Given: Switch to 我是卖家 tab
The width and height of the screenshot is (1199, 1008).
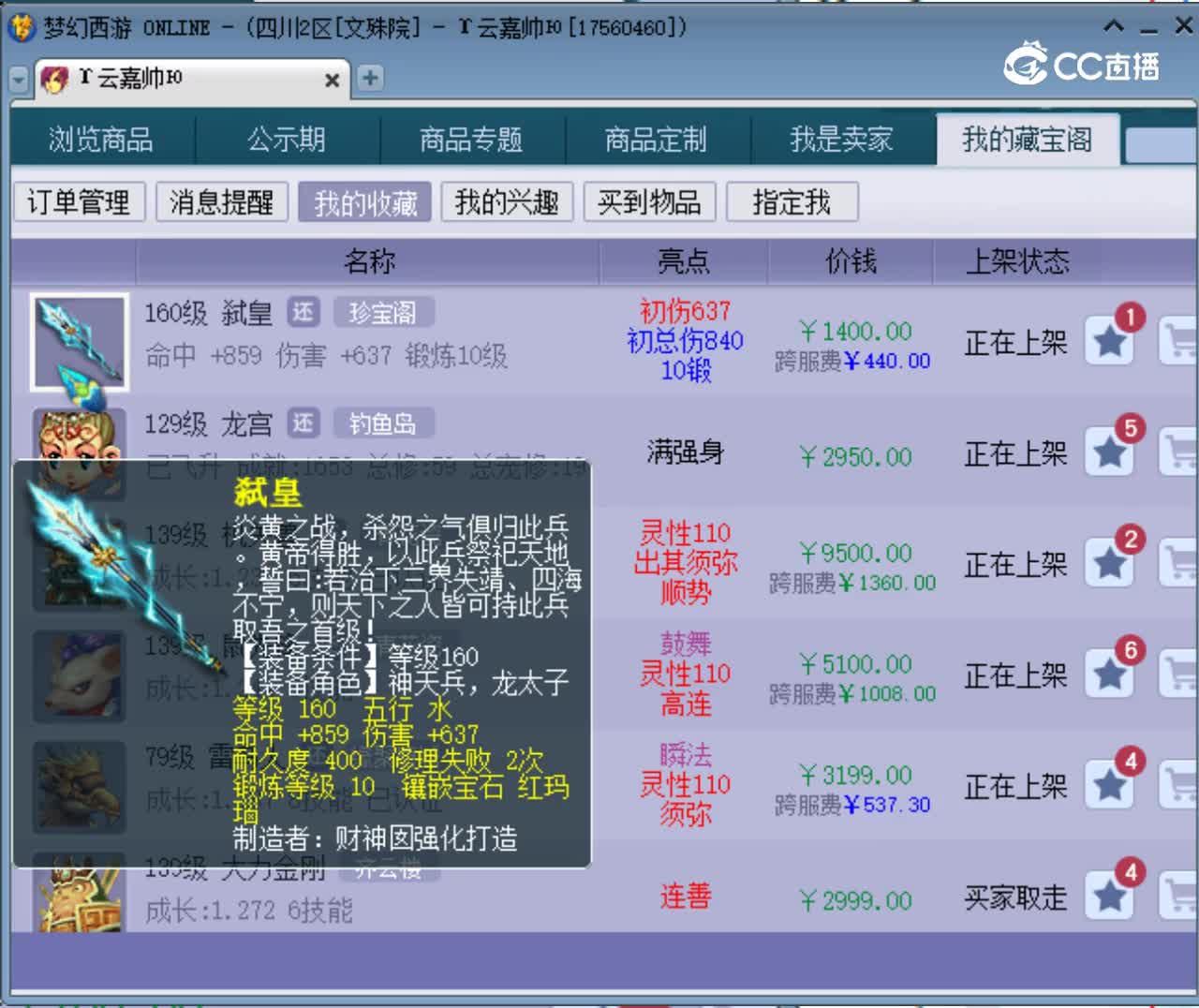Looking at the screenshot, I should click(x=841, y=140).
